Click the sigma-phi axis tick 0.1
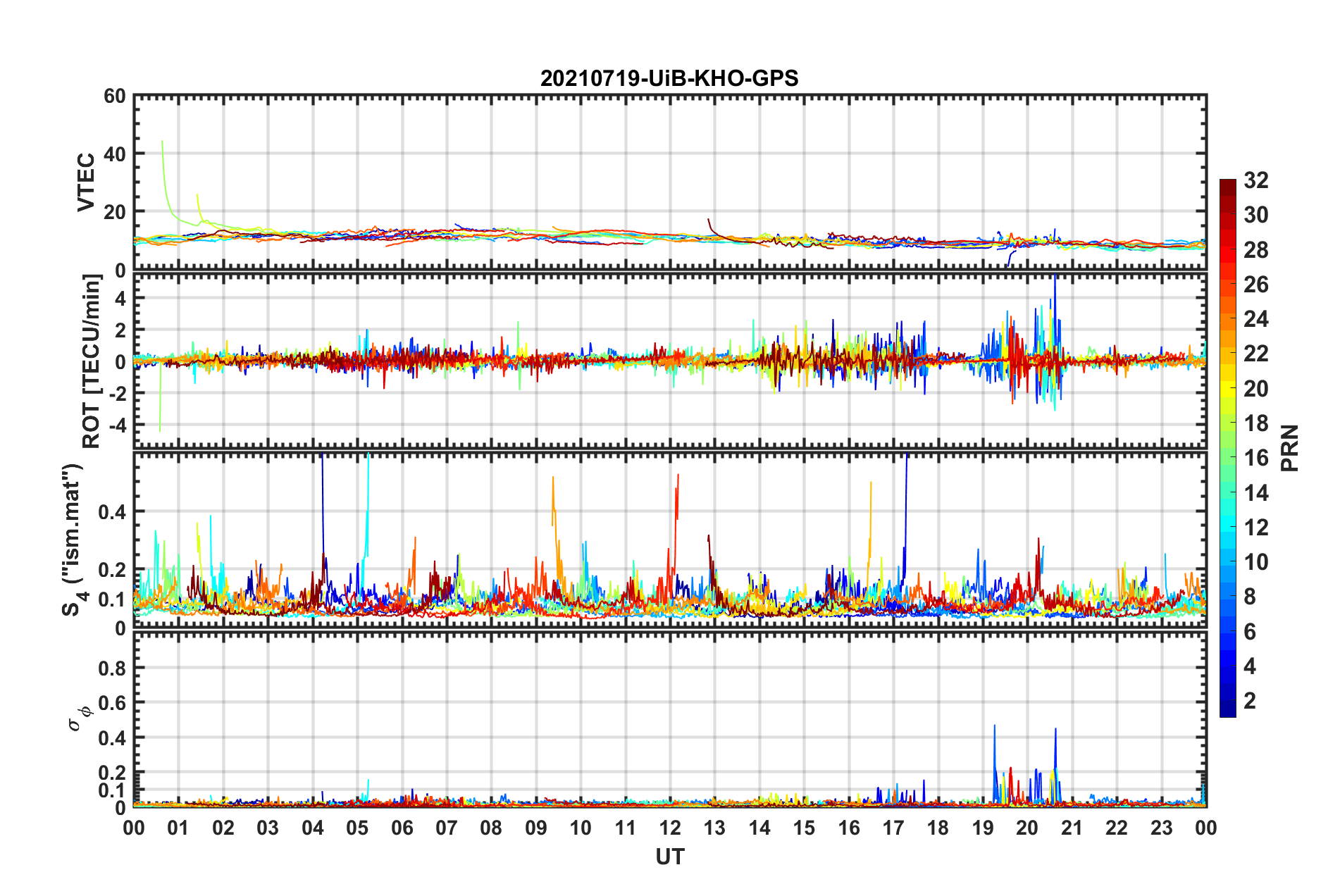 coord(112,790)
